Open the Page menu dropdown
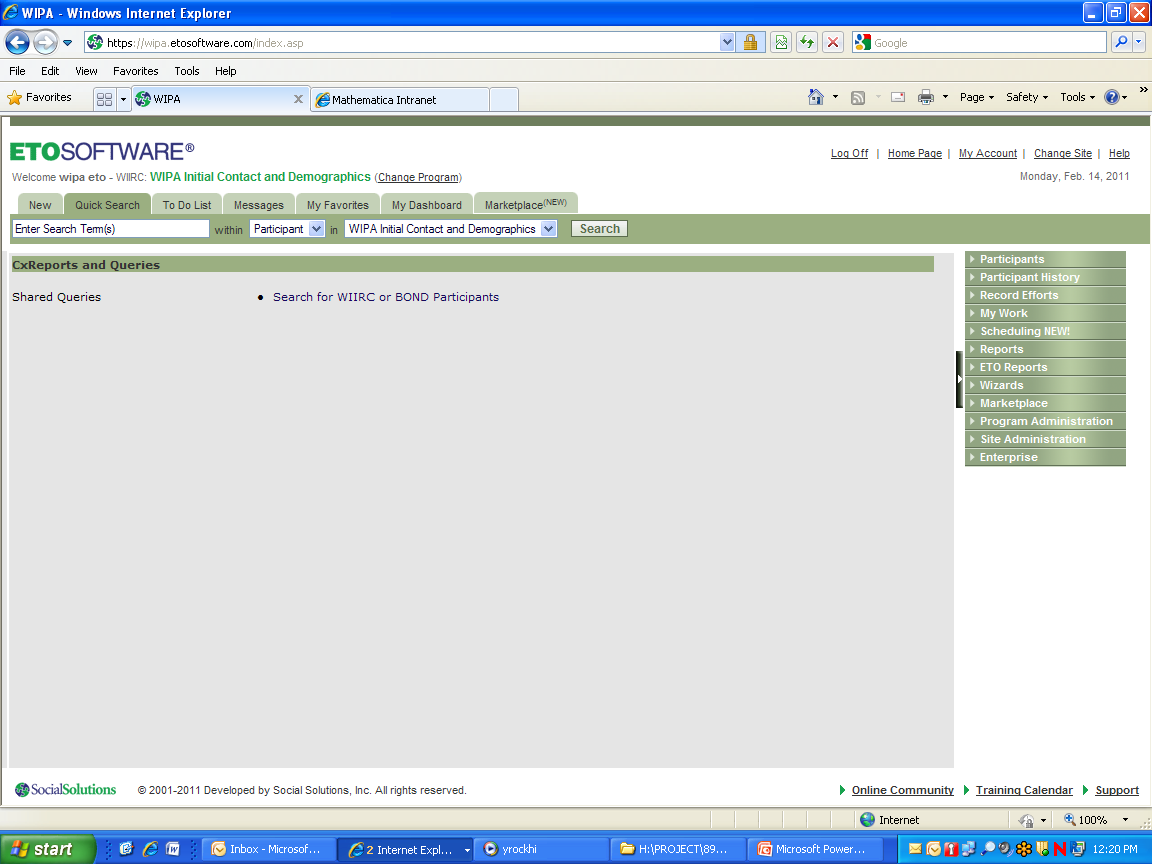Image resolution: width=1152 pixels, height=864 pixels. pyautogui.click(x=976, y=97)
